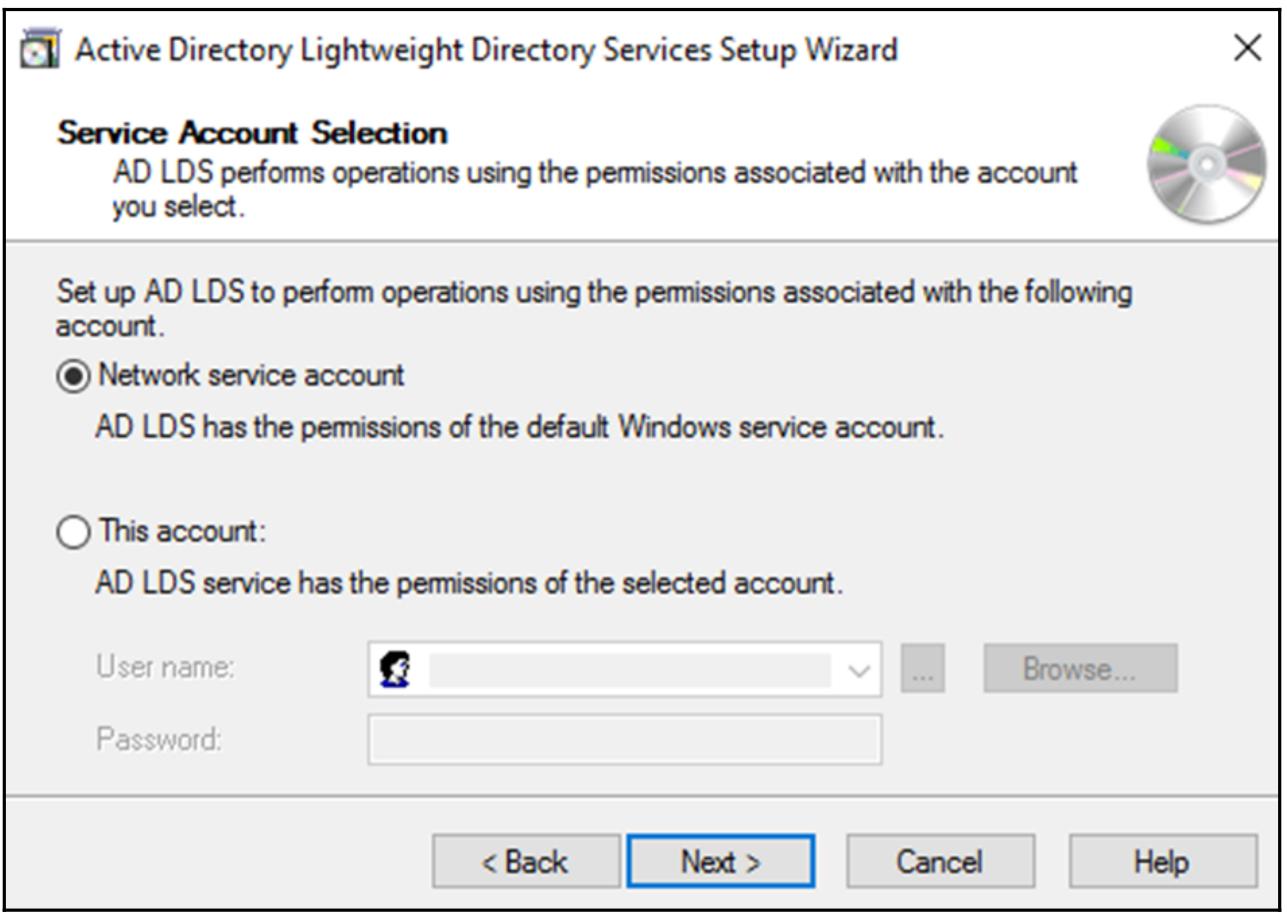The image size is (1287, 918).
Task: Click the CD disc icon in header
Action: tap(1207, 165)
